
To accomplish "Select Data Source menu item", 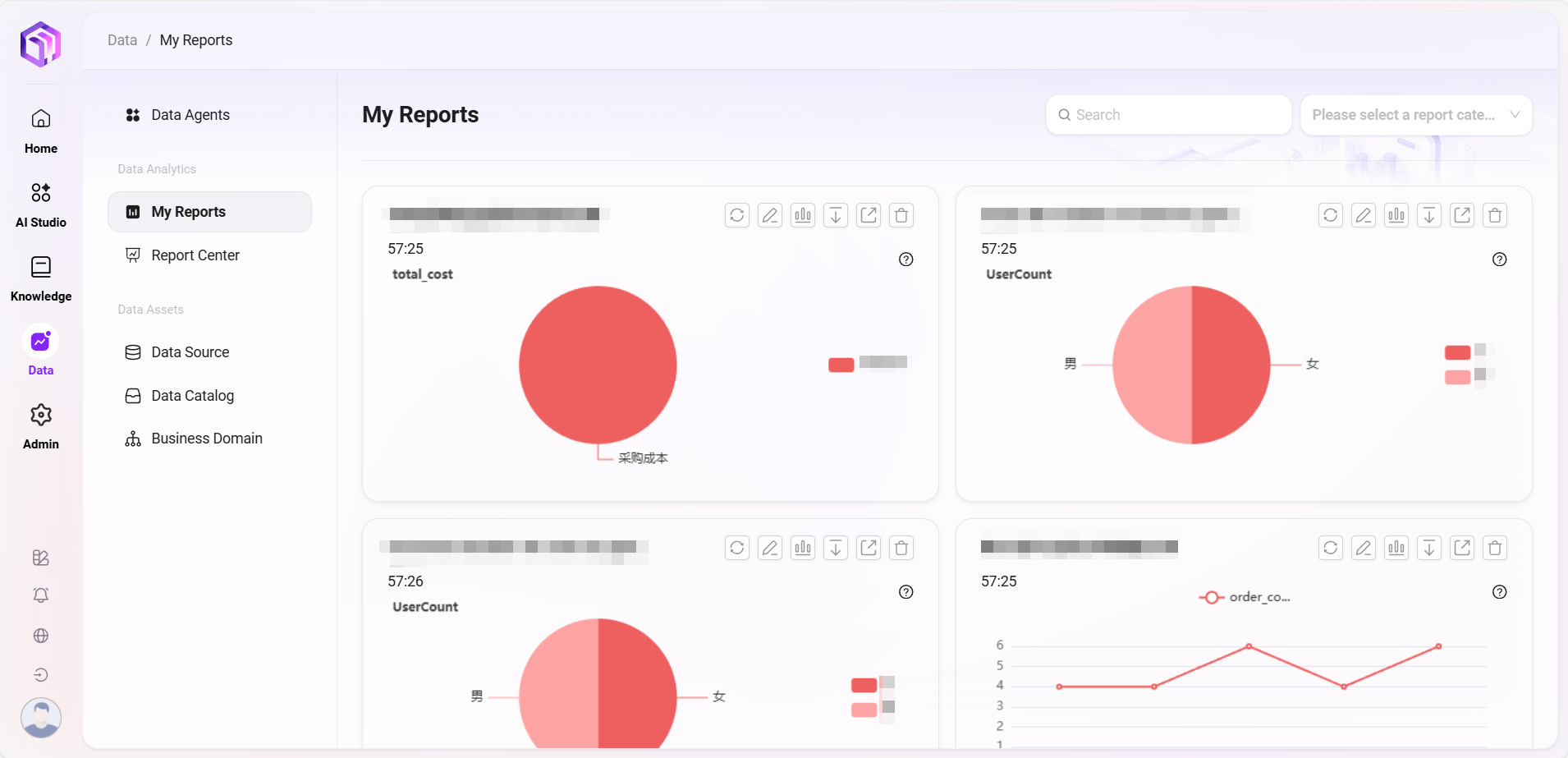I will pos(190,352).
